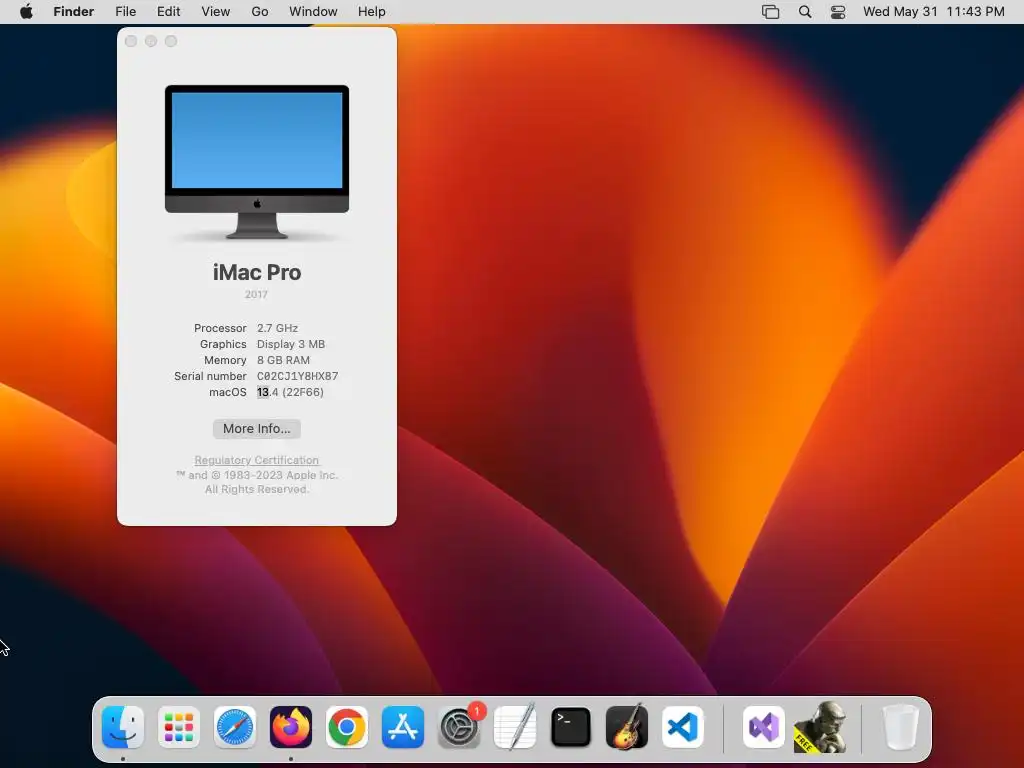Open the purple Visual Studio icon

click(x=763, y=727)
